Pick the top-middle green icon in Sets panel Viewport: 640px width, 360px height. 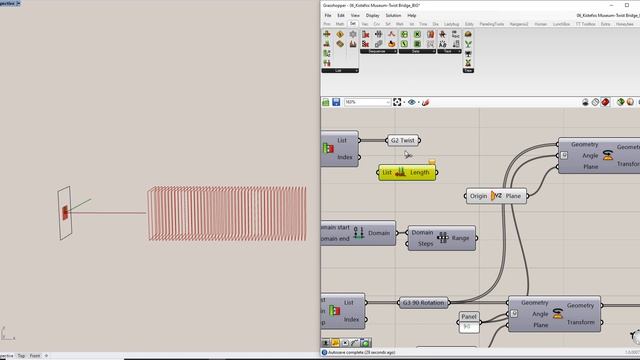point(417,34)
